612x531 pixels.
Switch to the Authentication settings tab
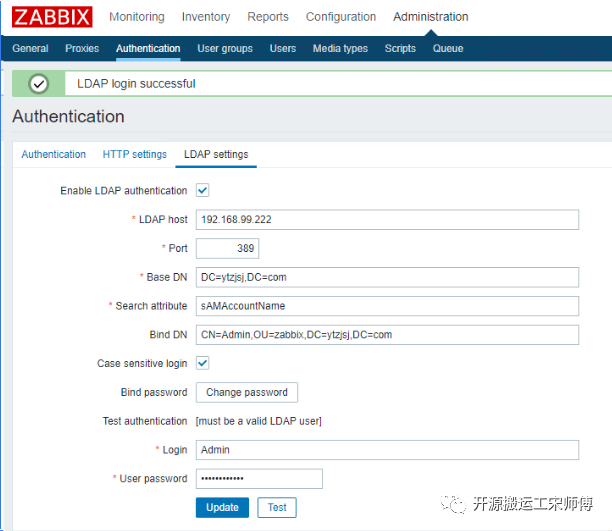coord(53,154)
